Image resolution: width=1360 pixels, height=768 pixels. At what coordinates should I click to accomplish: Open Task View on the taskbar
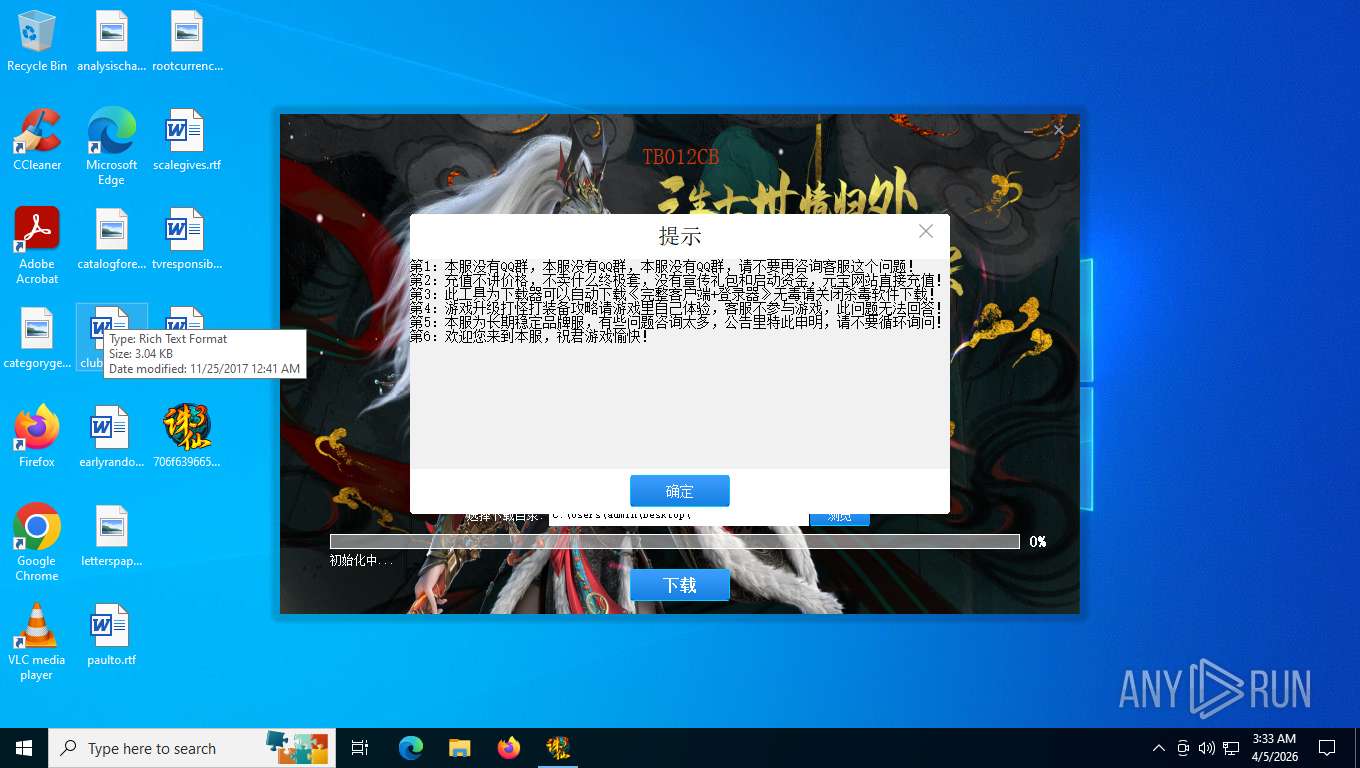[x=360, y=748]
